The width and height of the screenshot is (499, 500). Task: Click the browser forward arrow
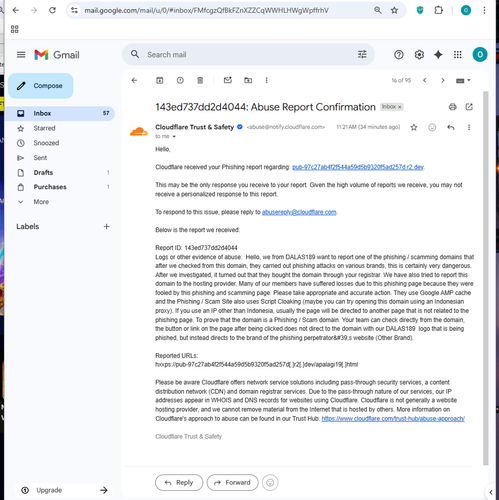click(x=34, y=10)
